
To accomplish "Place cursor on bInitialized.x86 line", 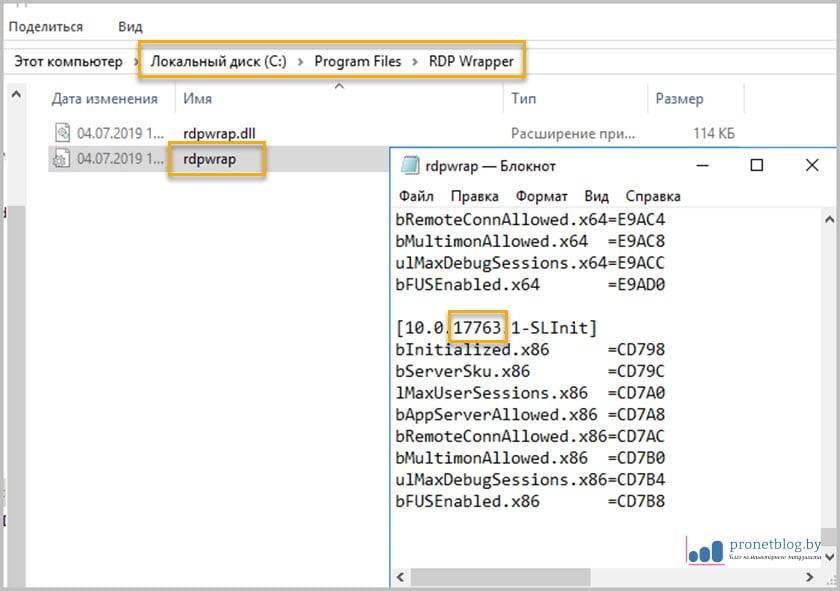I will click(530, 349).
